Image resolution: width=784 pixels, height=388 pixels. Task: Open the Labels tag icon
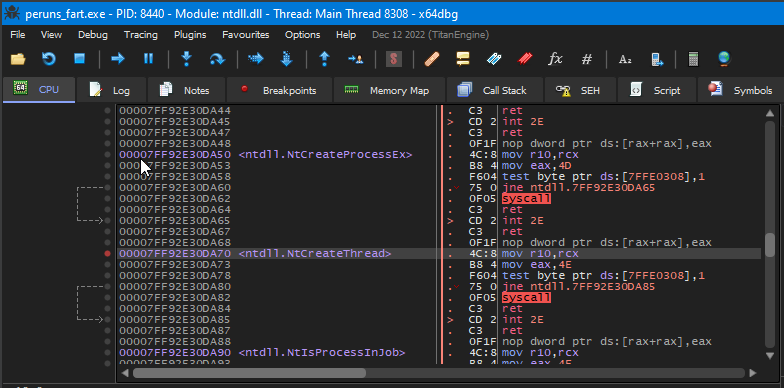coord(494,59)
